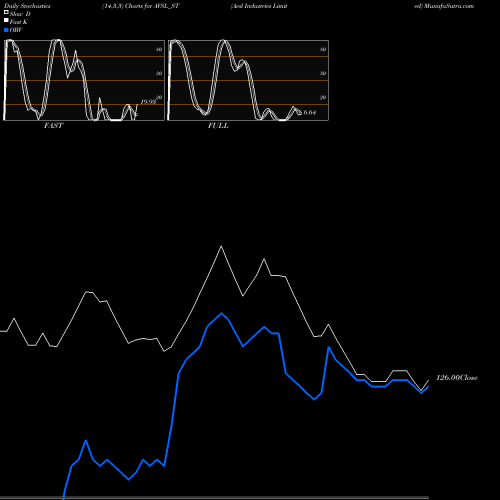Click the 80 level label in FULL chart

click(x=323, y=49)
